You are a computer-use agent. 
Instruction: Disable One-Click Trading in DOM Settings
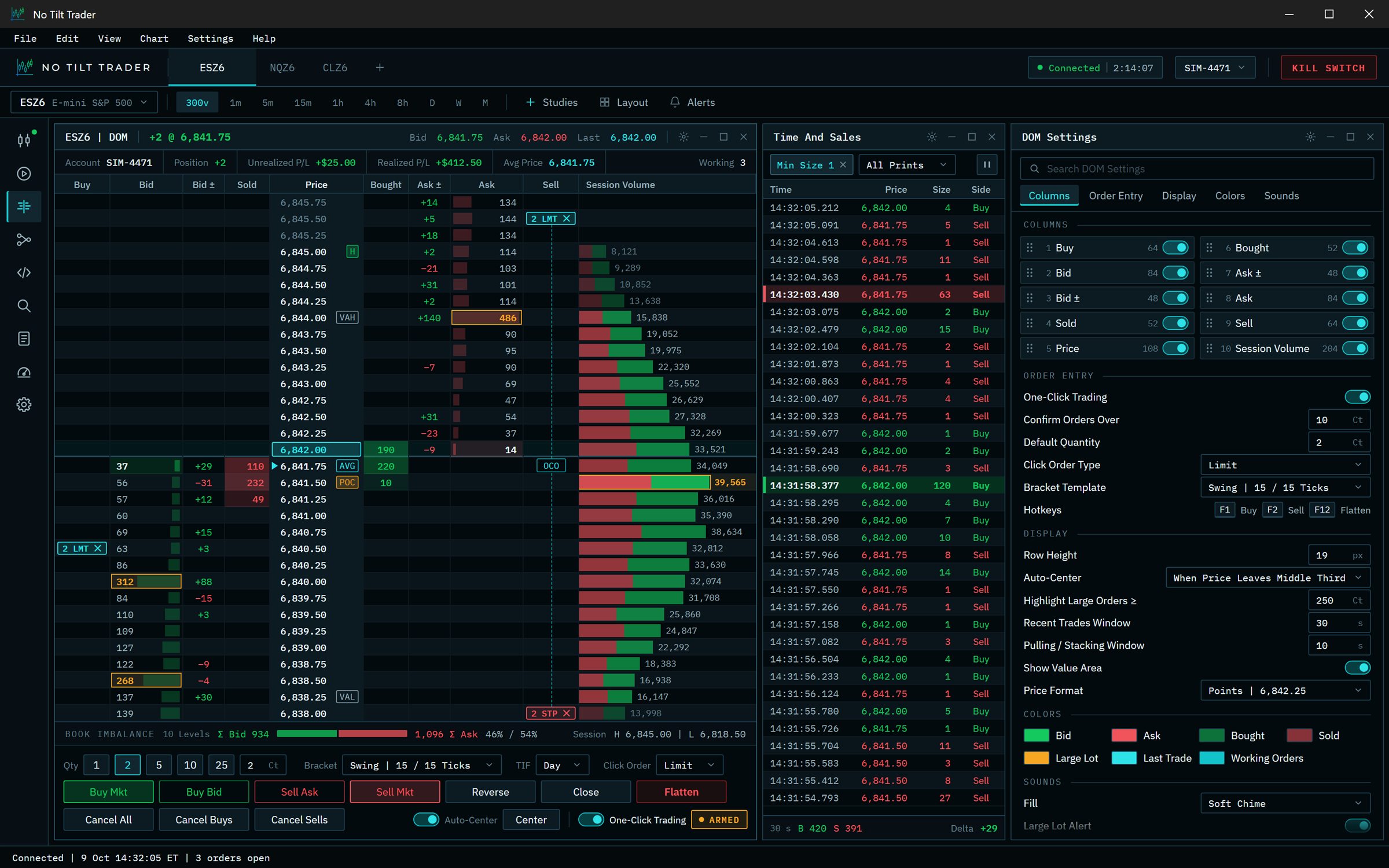tap(1358, 397)
